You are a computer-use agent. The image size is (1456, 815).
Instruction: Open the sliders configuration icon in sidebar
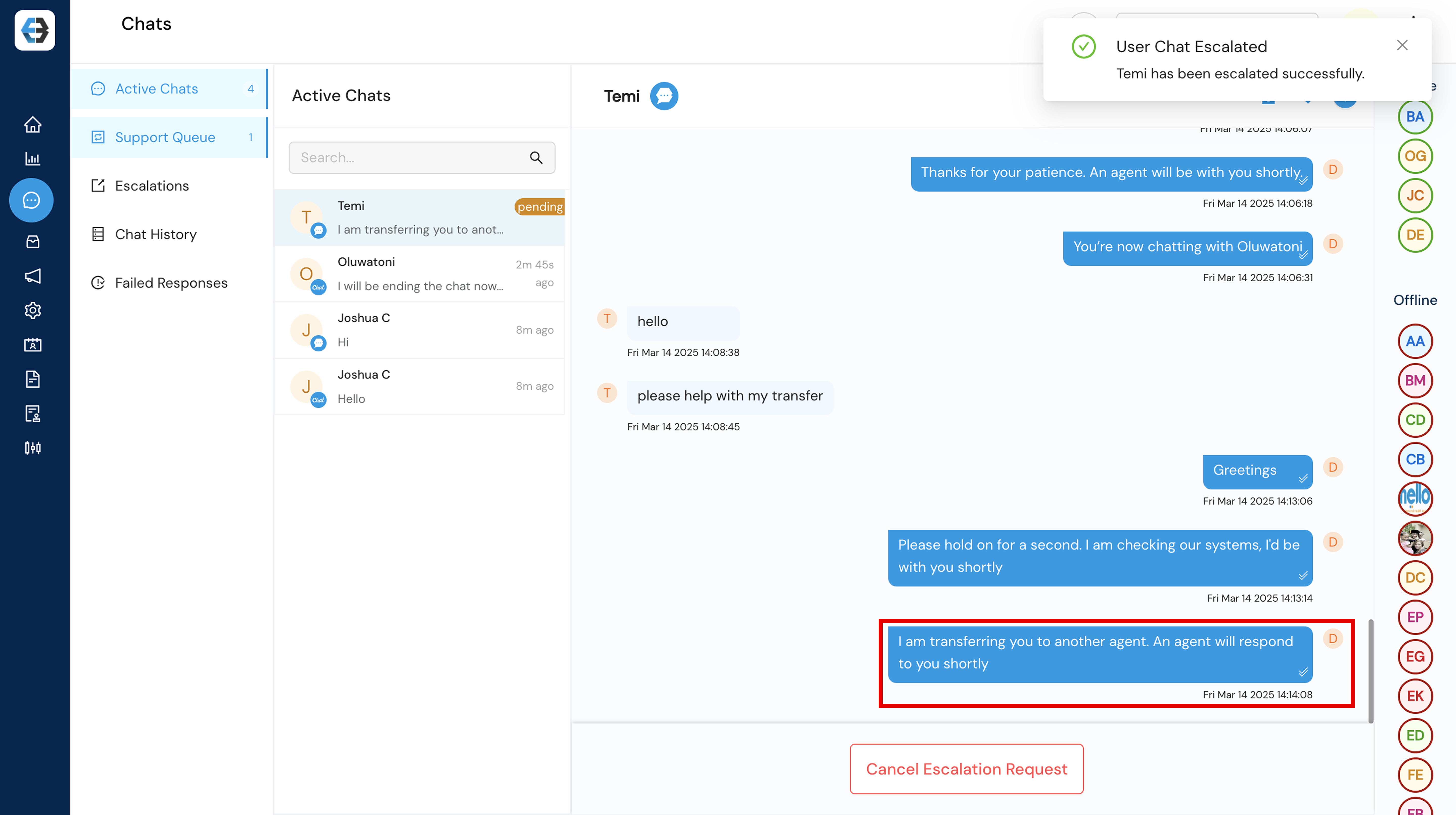pos(33,448)
